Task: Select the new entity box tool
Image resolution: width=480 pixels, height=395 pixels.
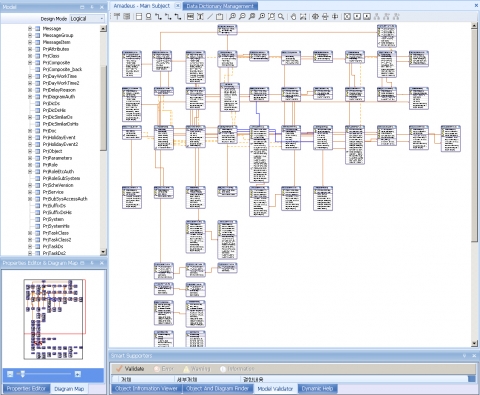Action: pos(139,16)
